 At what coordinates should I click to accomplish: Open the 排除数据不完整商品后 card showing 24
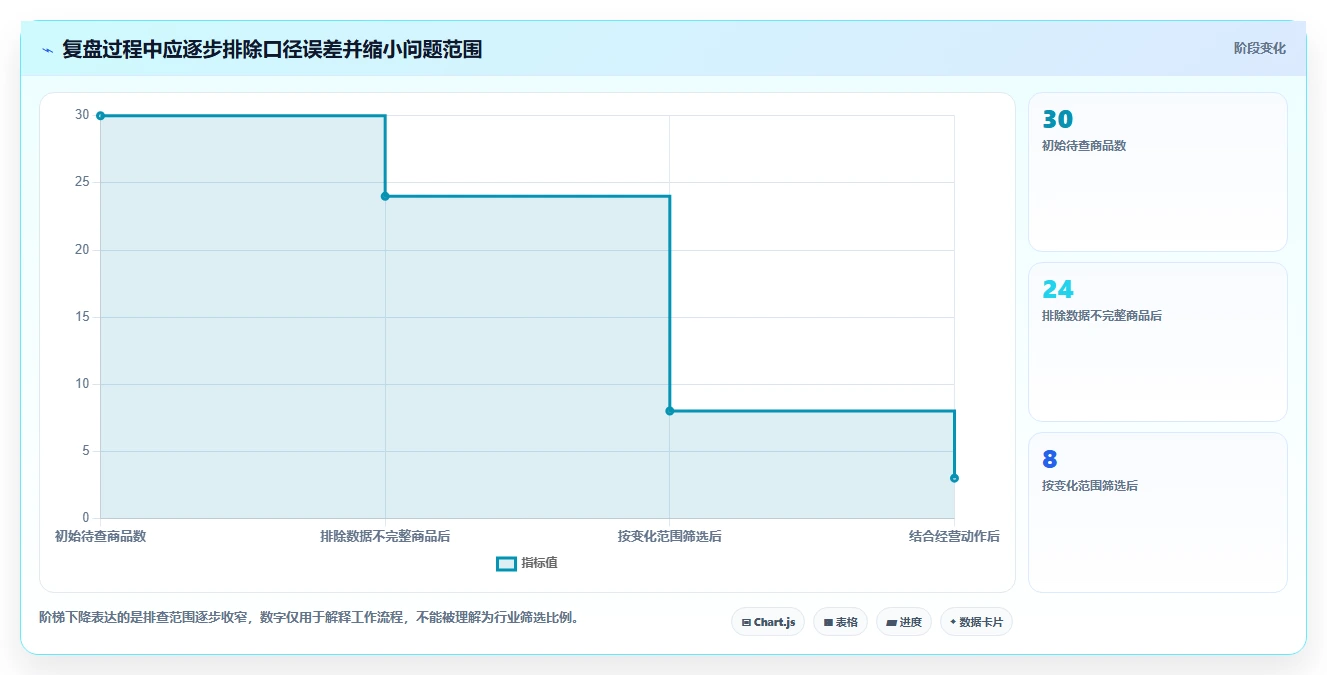coord(1157,342)
